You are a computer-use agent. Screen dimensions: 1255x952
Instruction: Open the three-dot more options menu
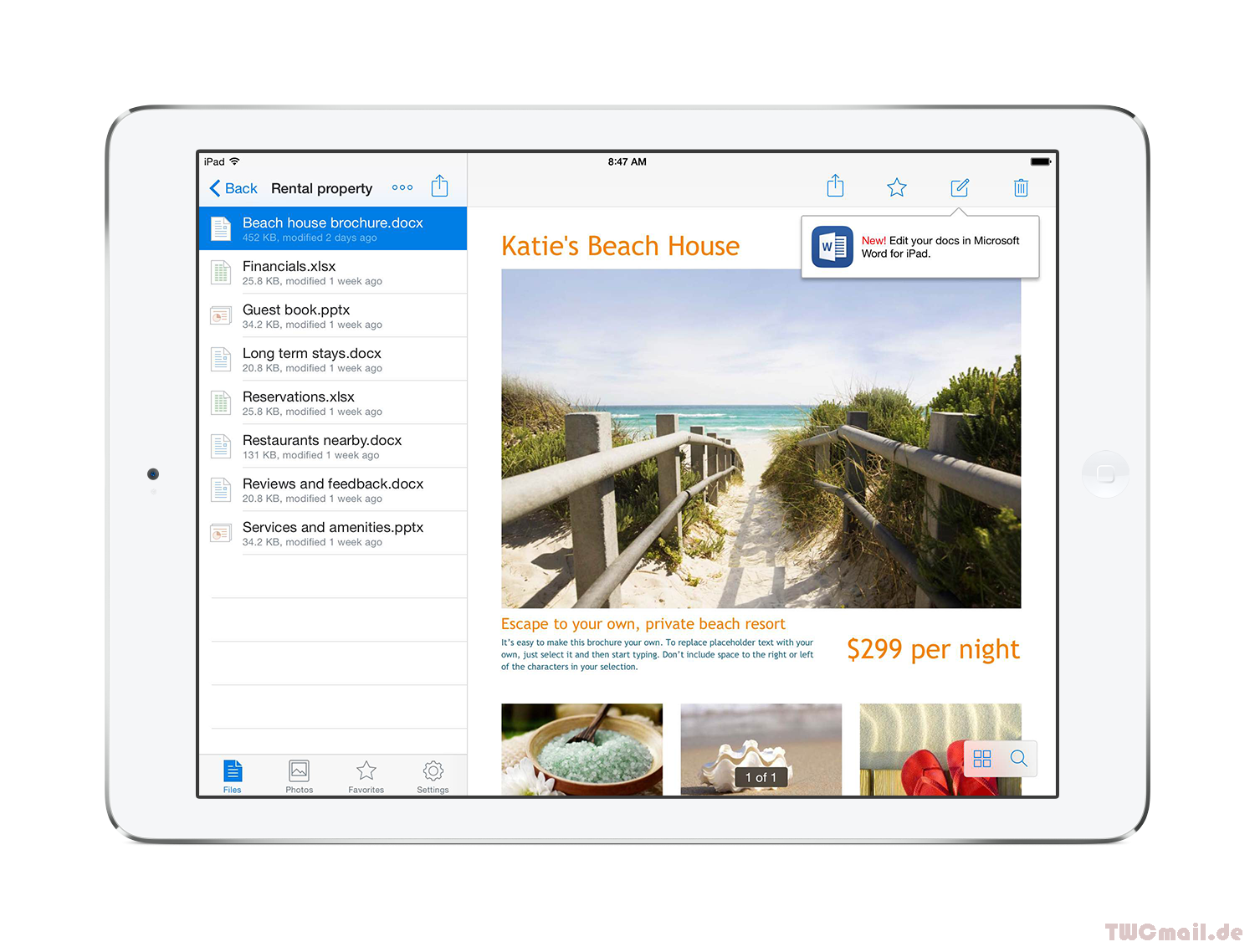point(402,187)
